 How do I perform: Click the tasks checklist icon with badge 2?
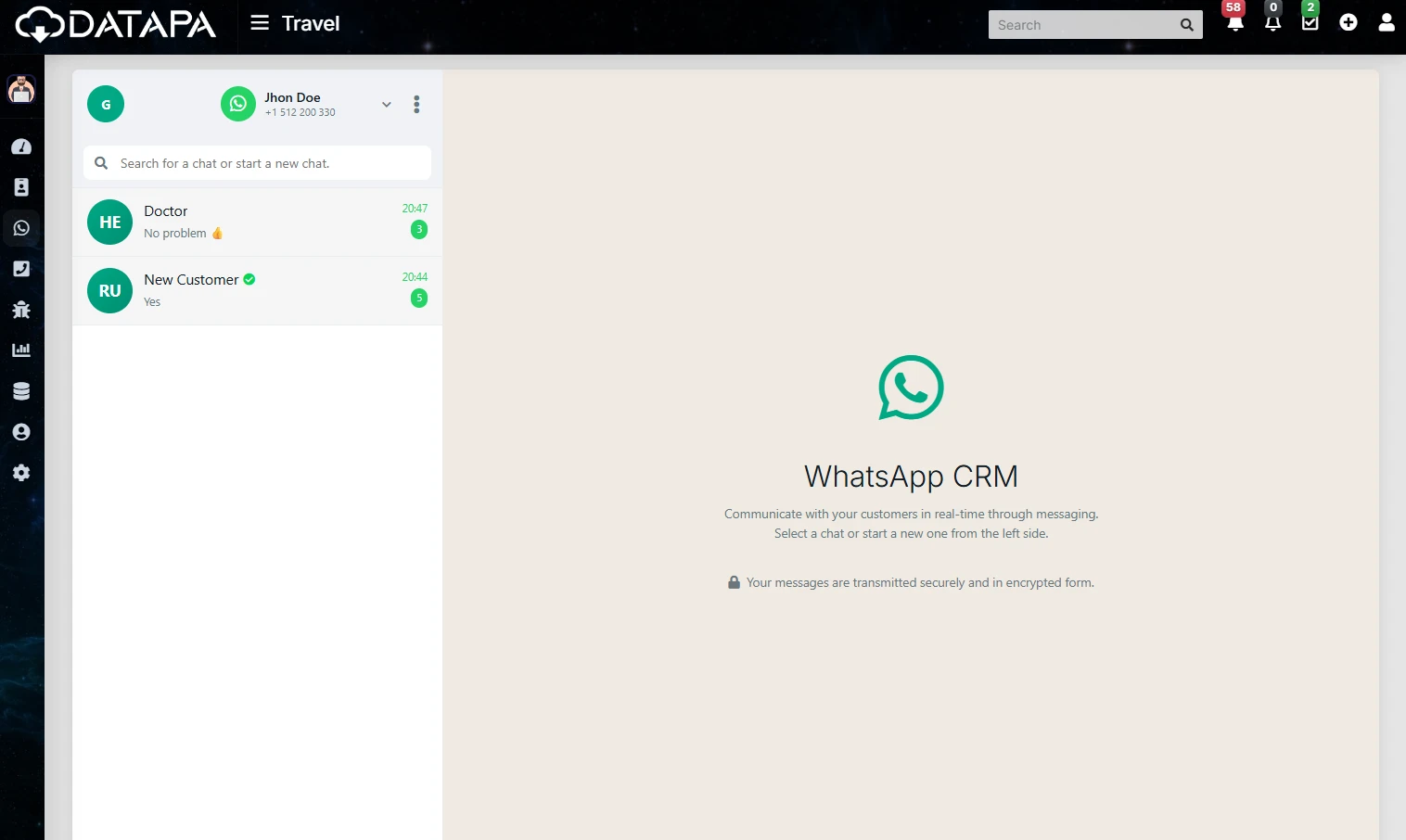(x=1310, y=22)
